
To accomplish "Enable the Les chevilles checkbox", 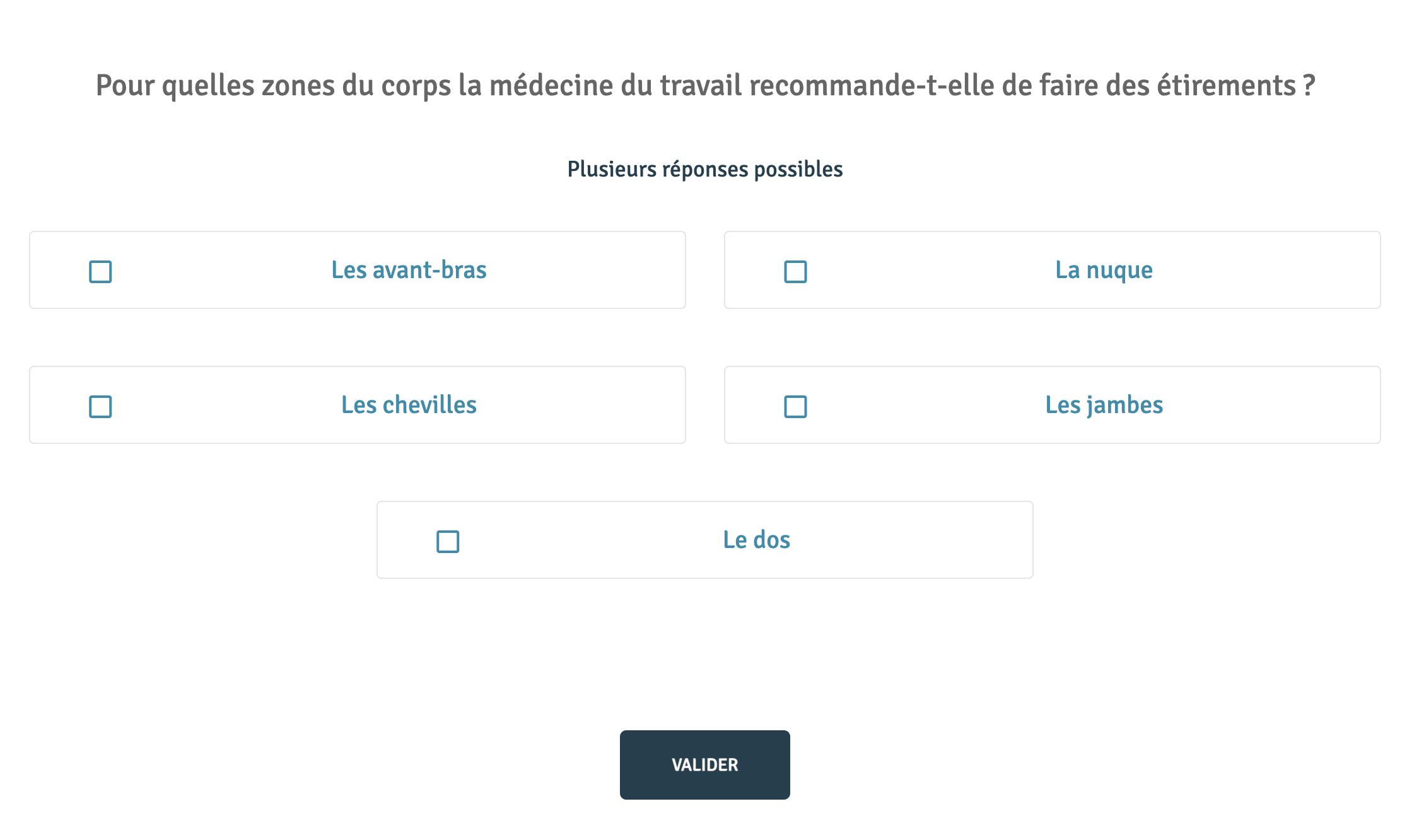I will tap(100, 407).
